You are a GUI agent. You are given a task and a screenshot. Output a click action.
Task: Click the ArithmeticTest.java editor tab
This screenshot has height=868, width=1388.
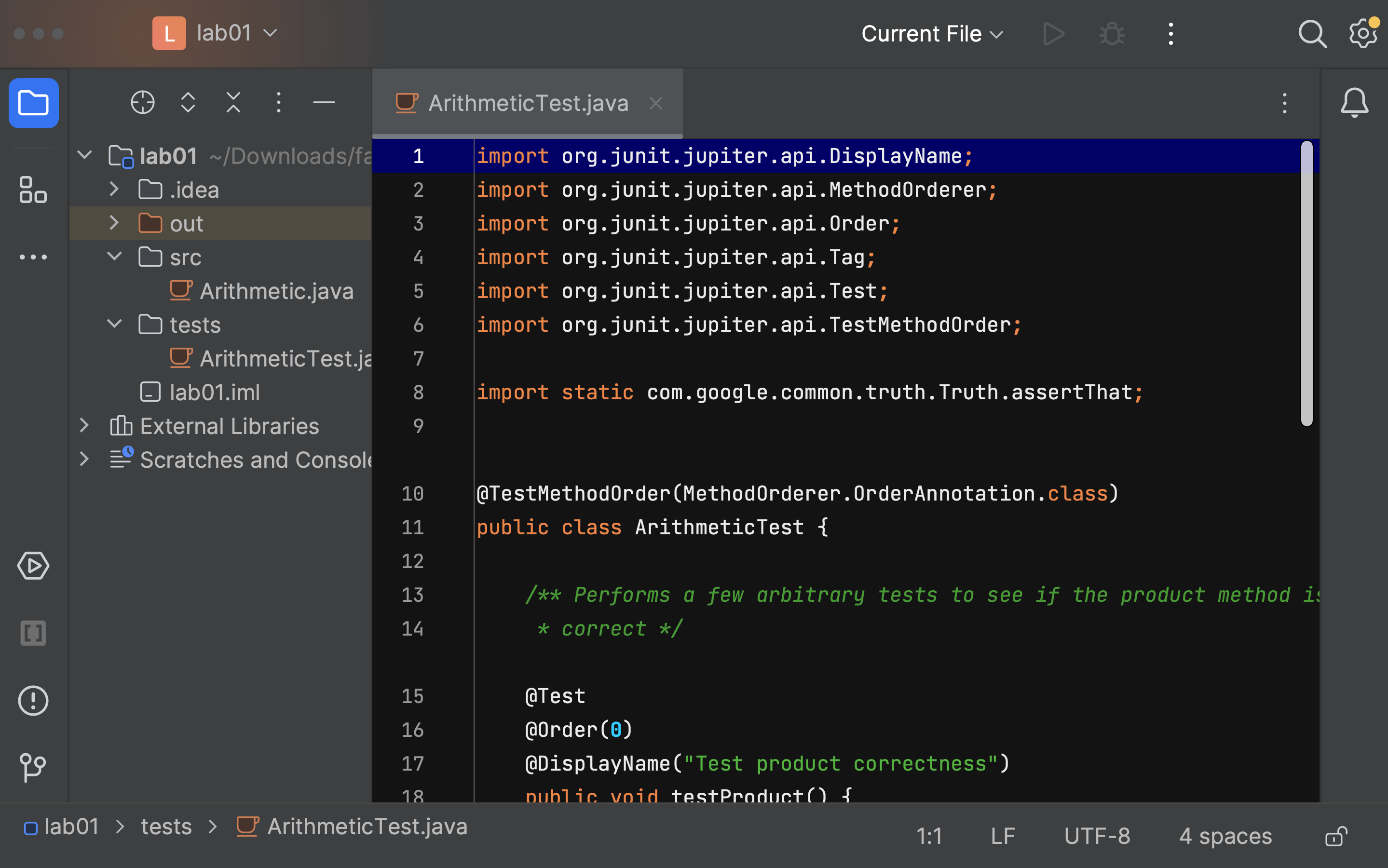point(527,103)
